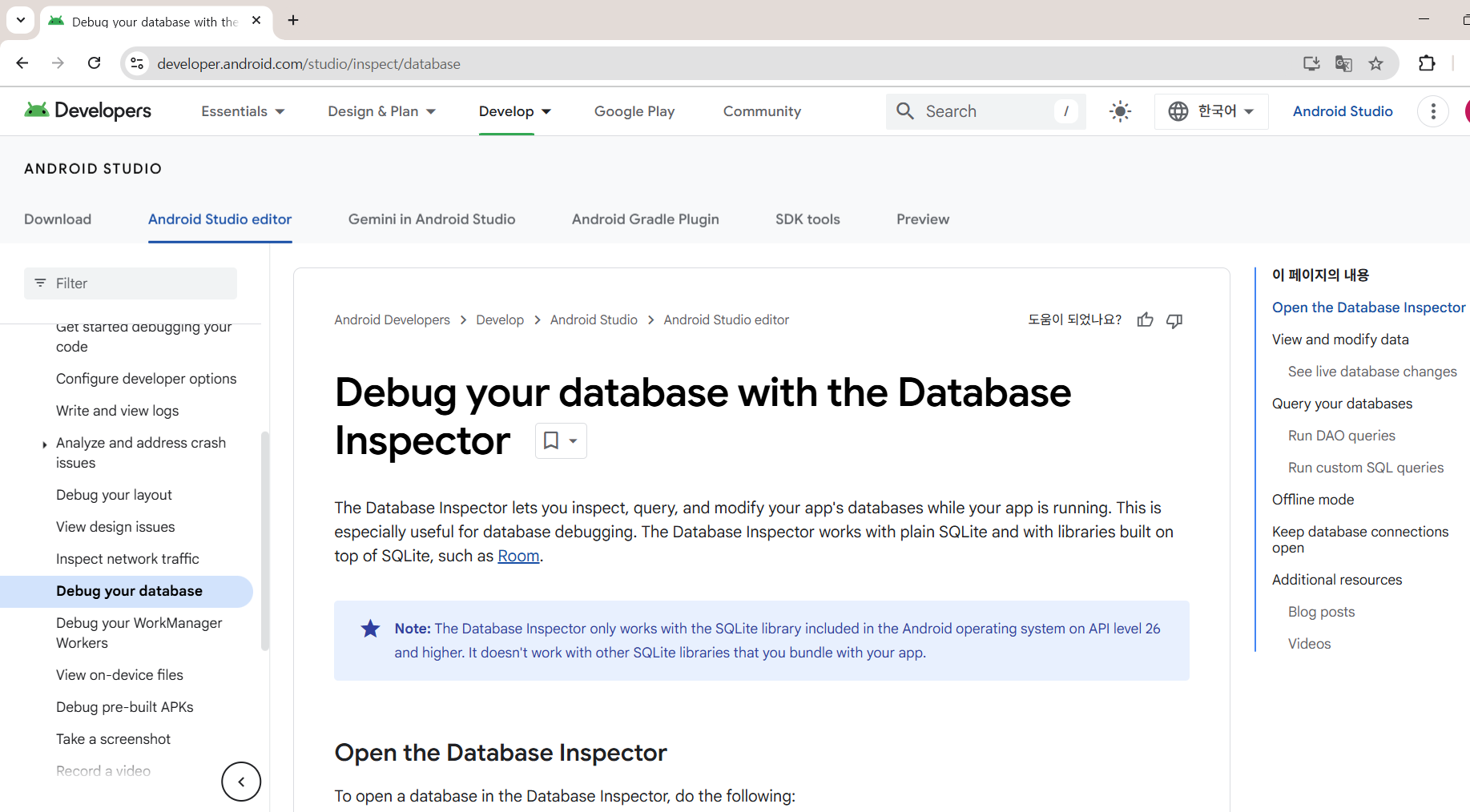Image resolution: width=1470 pixels, height=812 pixels.
Task: Click the thumbs down not helpful icon
Action: click(1174, 320)
